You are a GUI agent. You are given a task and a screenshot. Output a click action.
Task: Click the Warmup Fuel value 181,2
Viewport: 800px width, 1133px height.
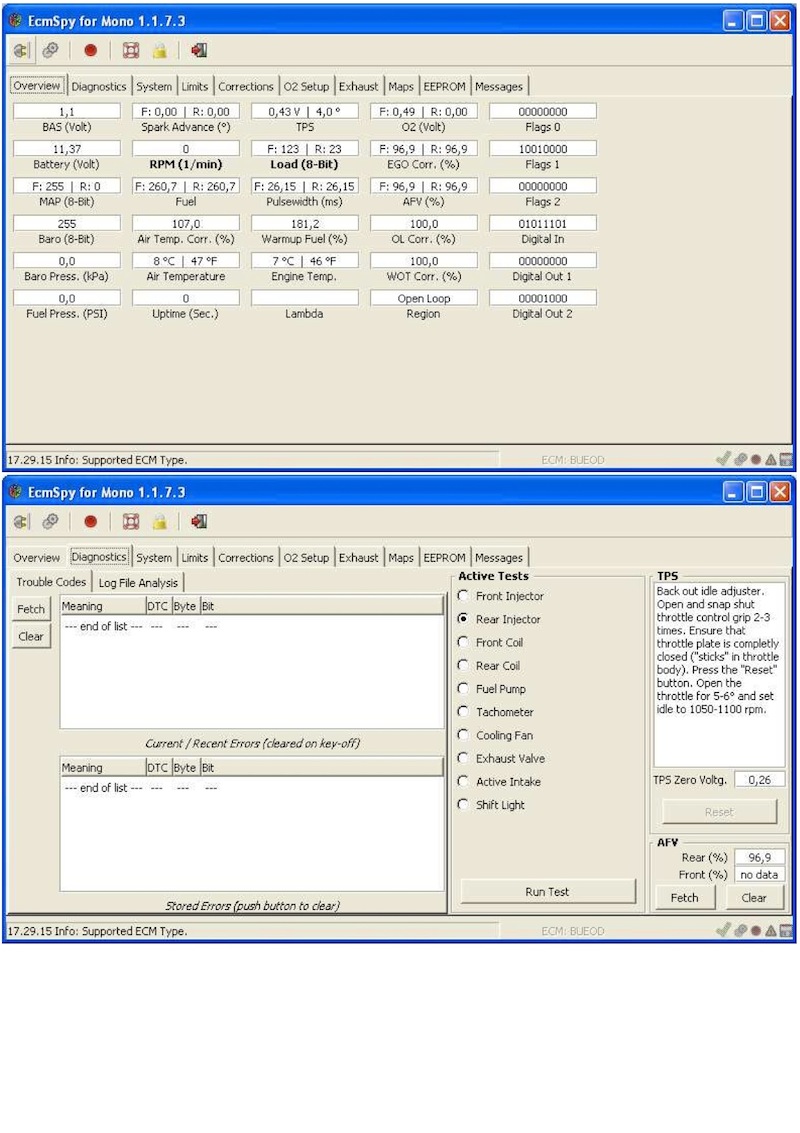coord(304,224)
